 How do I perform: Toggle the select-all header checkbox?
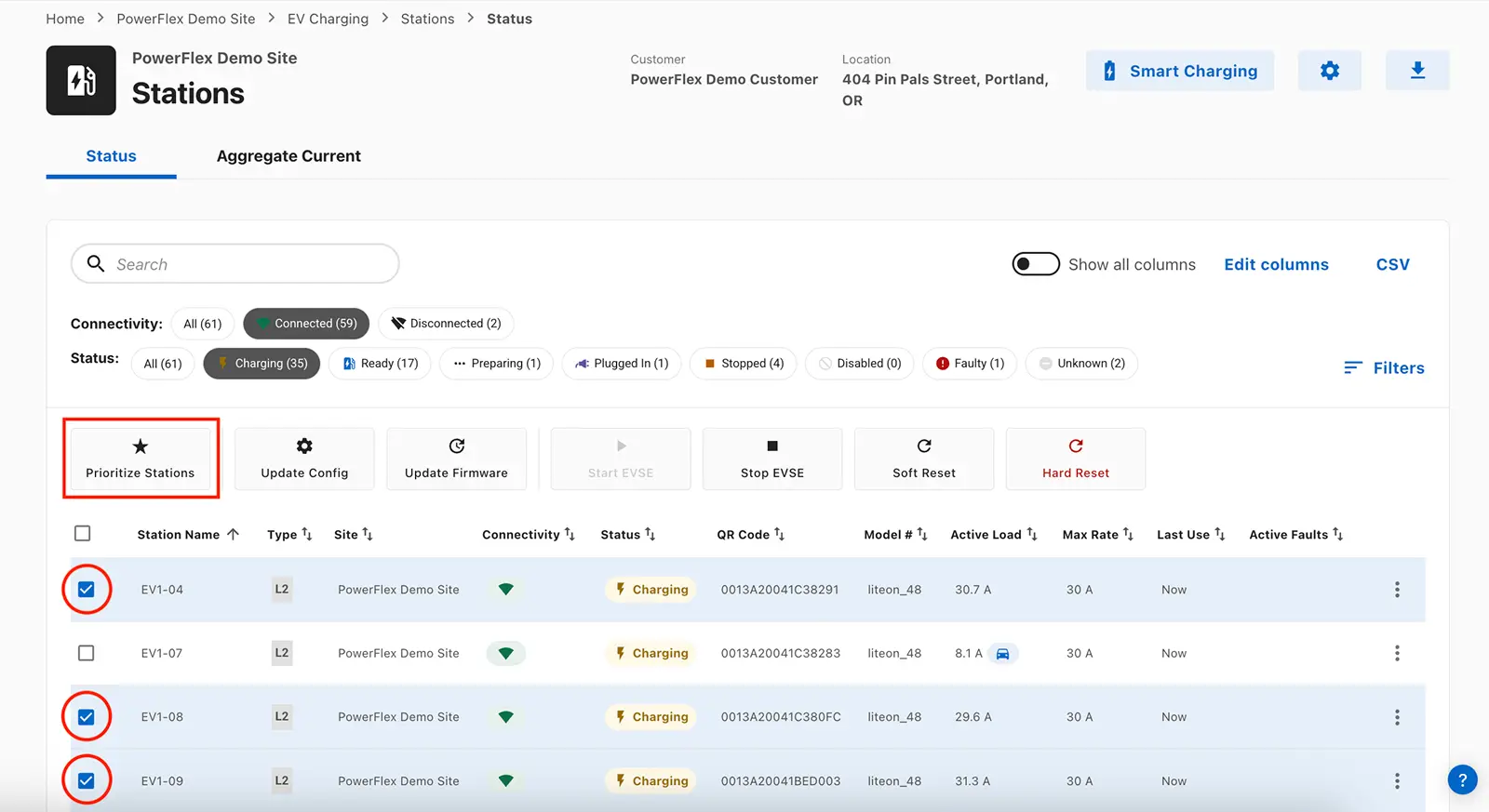83,533
